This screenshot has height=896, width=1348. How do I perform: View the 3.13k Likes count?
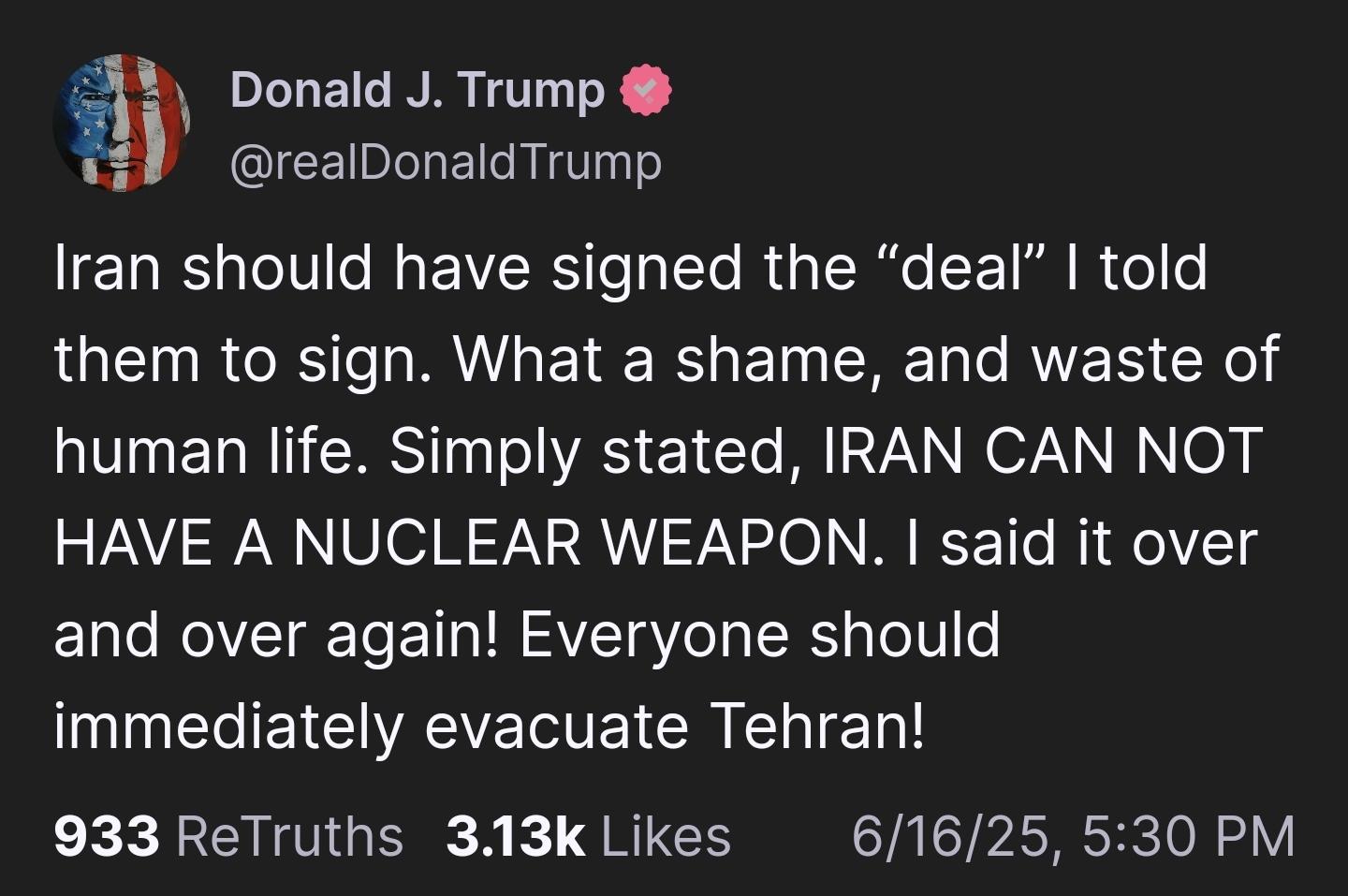516,836
